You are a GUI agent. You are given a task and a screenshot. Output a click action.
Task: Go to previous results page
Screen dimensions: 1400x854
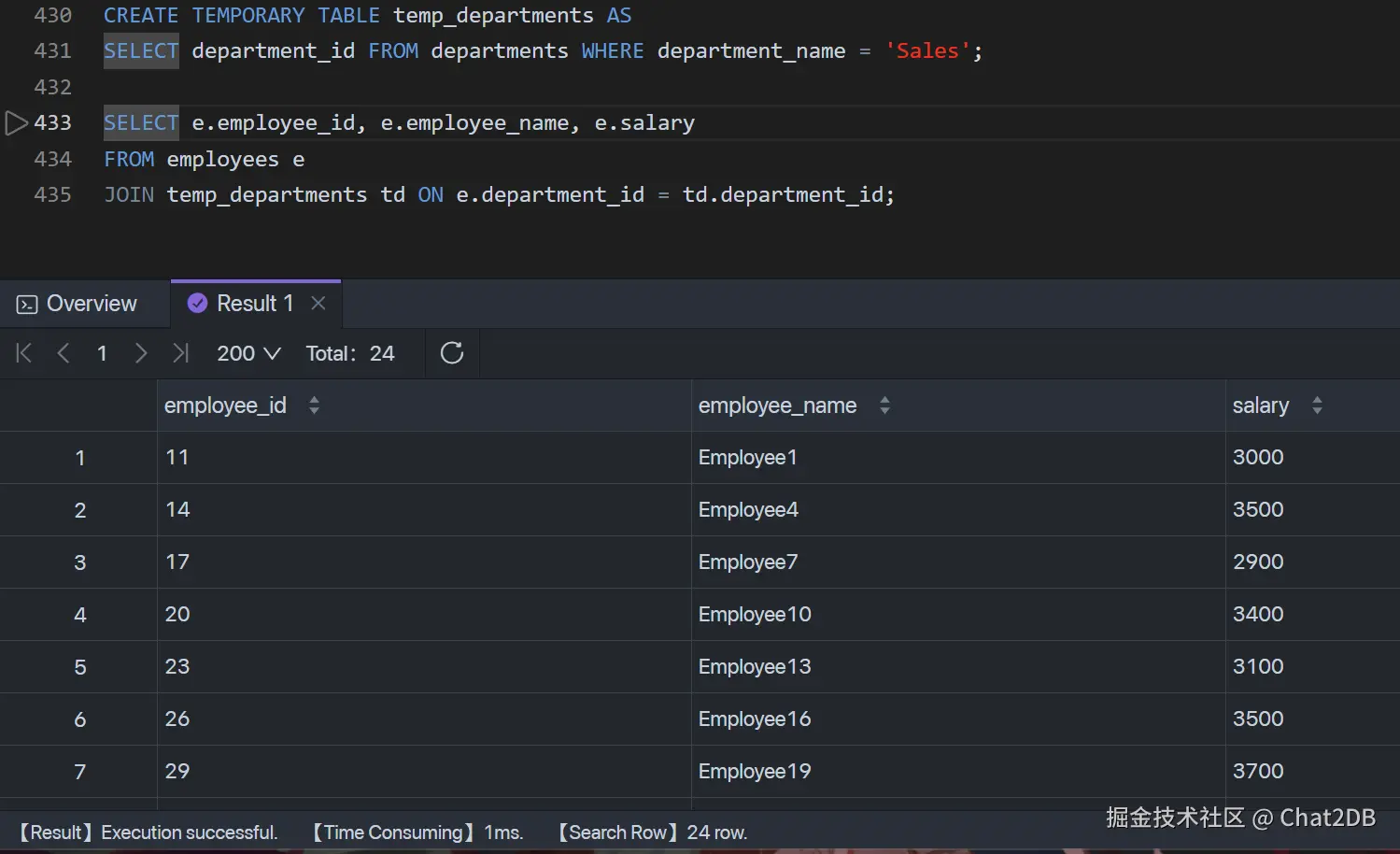point(64,352)
